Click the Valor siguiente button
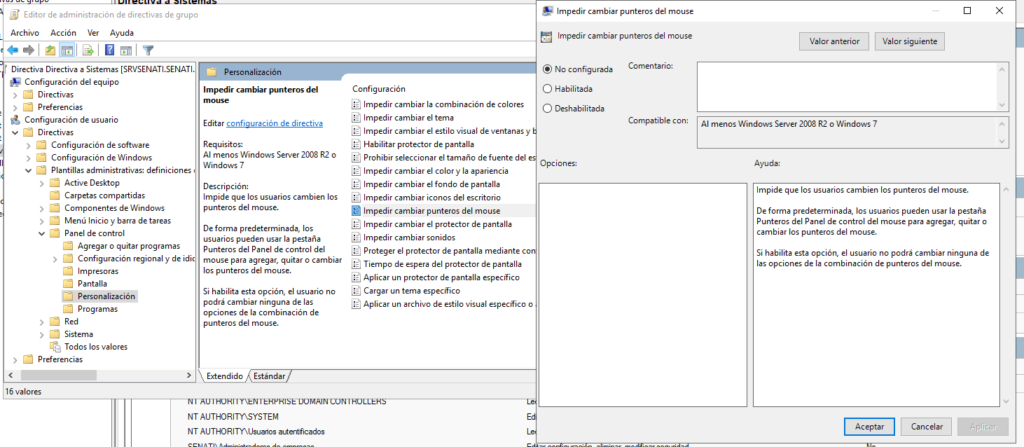Viewport: 1024px width, 447px height. coord(910,41)
